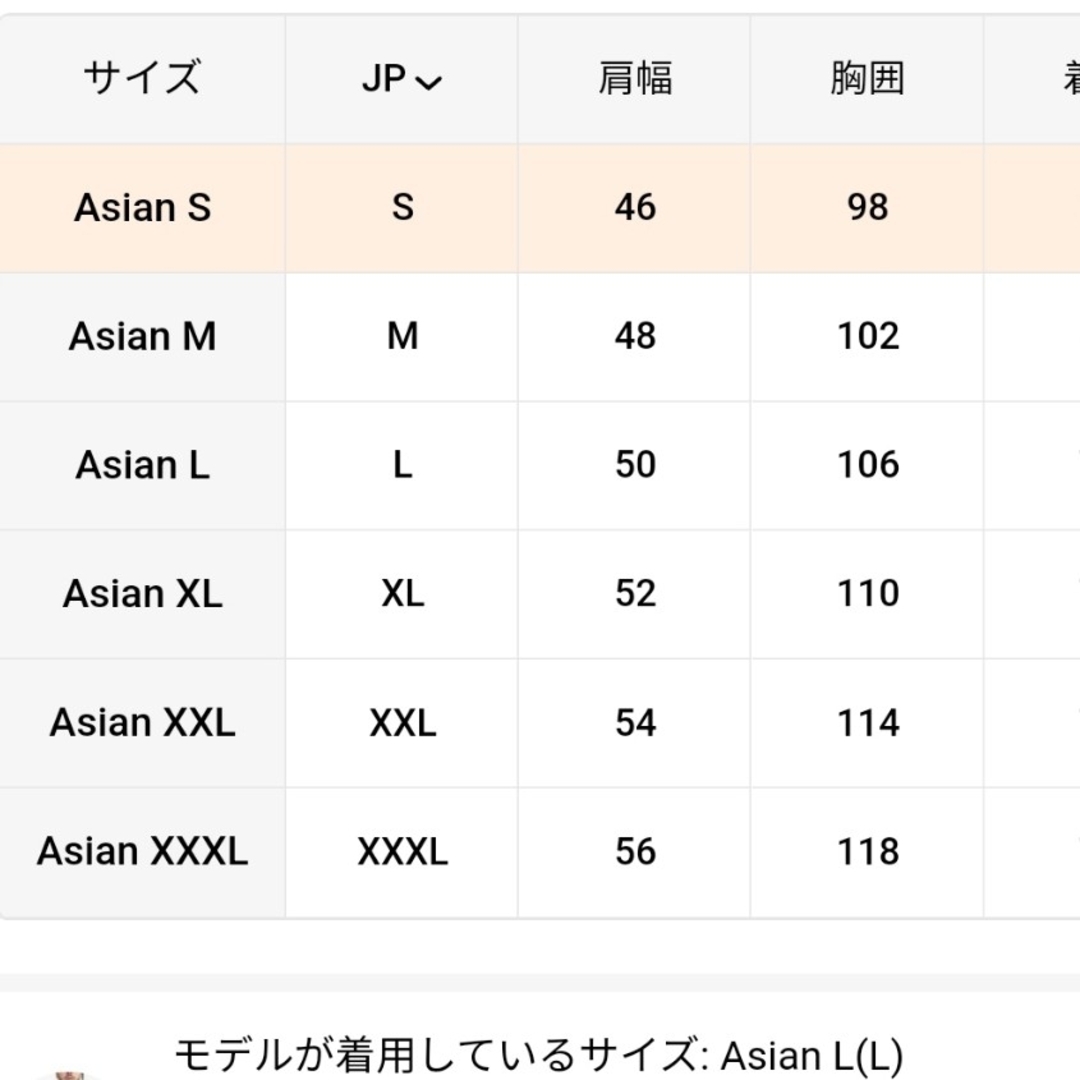The image size is (1080, 1080).
Task: Click the chest 106 cell
Action: click(867, 465)
